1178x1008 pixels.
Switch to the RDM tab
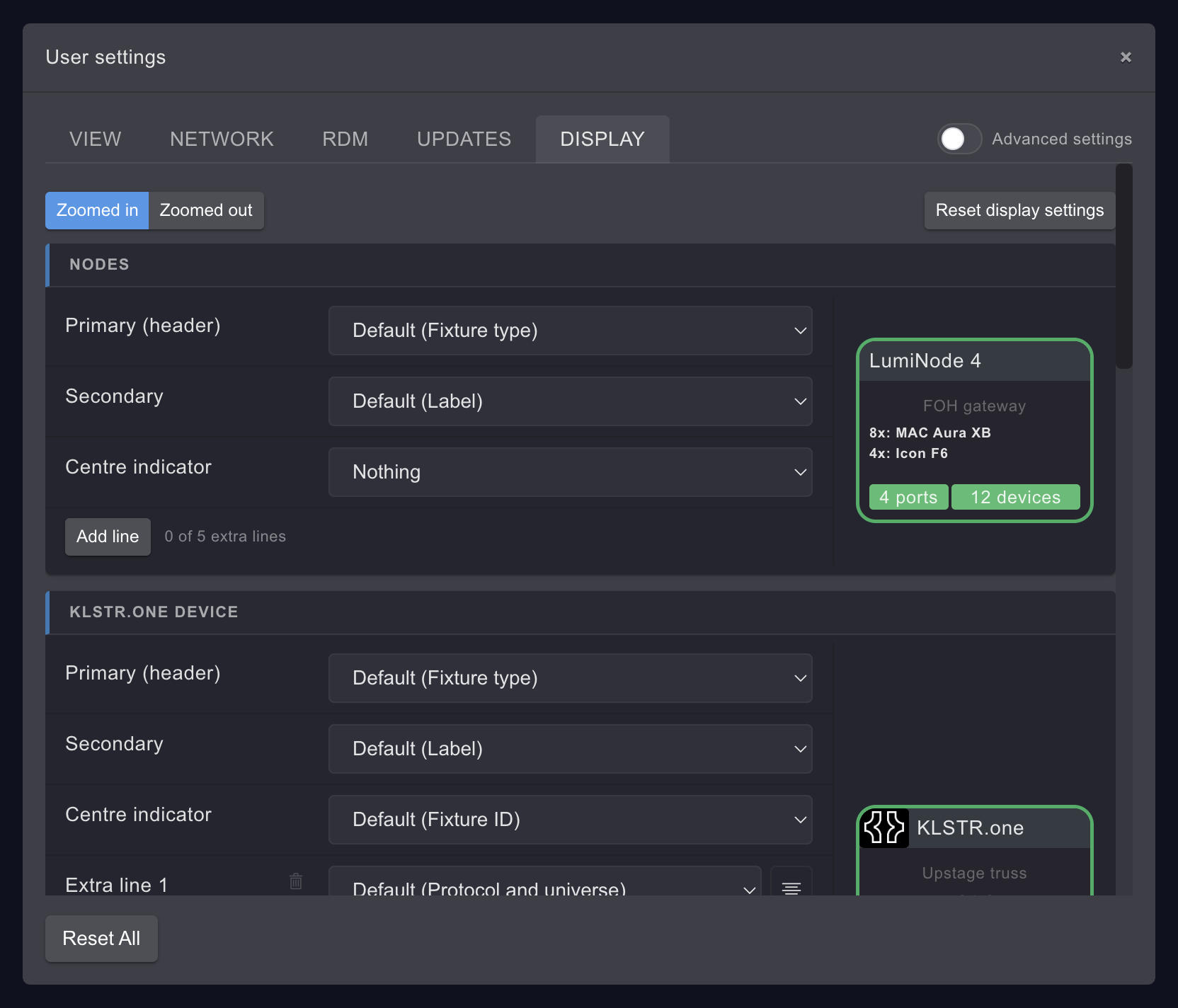345,139
